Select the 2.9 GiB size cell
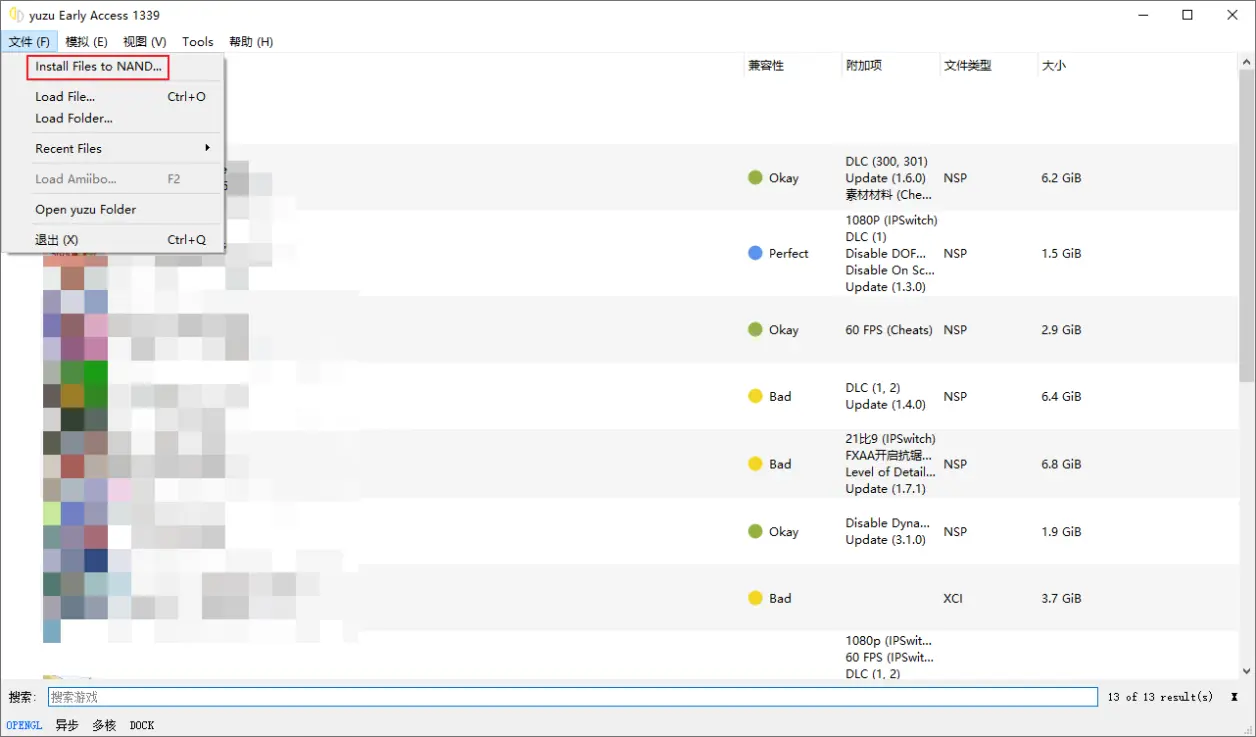 (1061, 329)
